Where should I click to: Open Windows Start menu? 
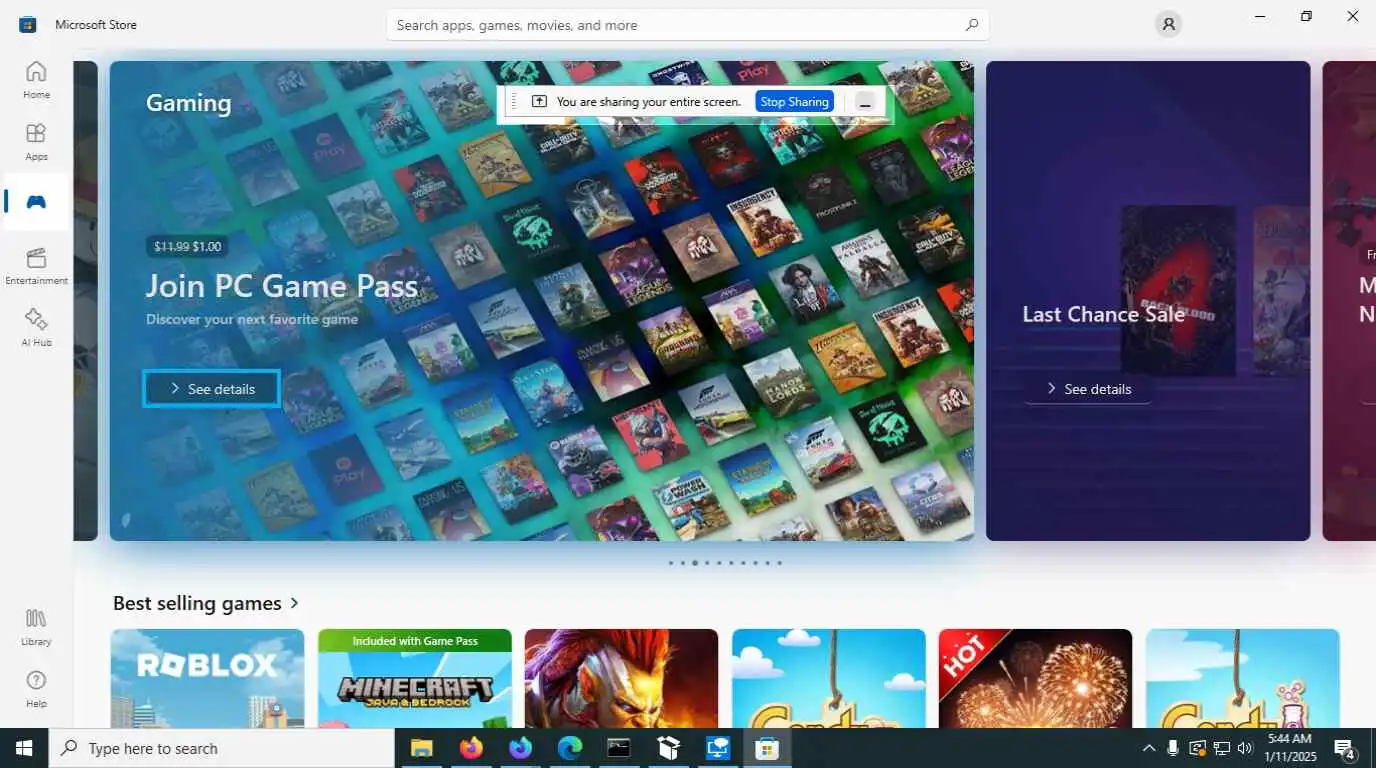click(24, 748)
